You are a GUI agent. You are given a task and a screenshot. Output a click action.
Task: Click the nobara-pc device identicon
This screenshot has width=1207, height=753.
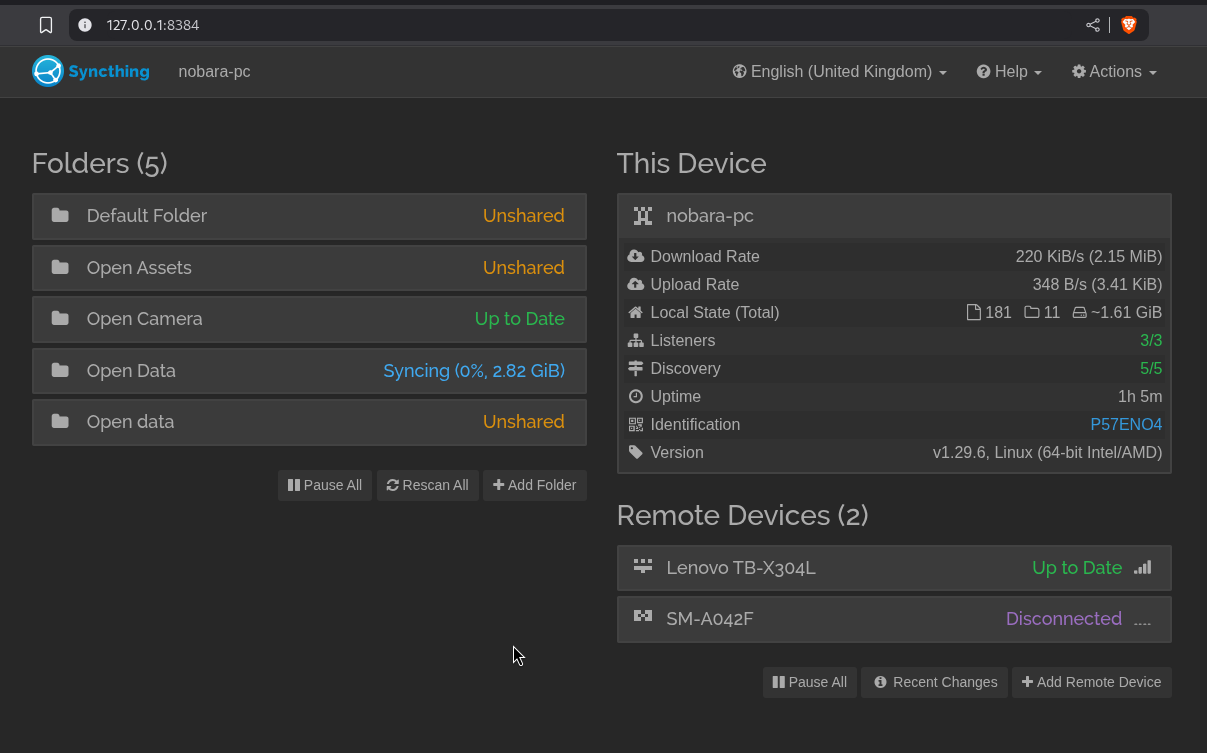pos(643,215)
